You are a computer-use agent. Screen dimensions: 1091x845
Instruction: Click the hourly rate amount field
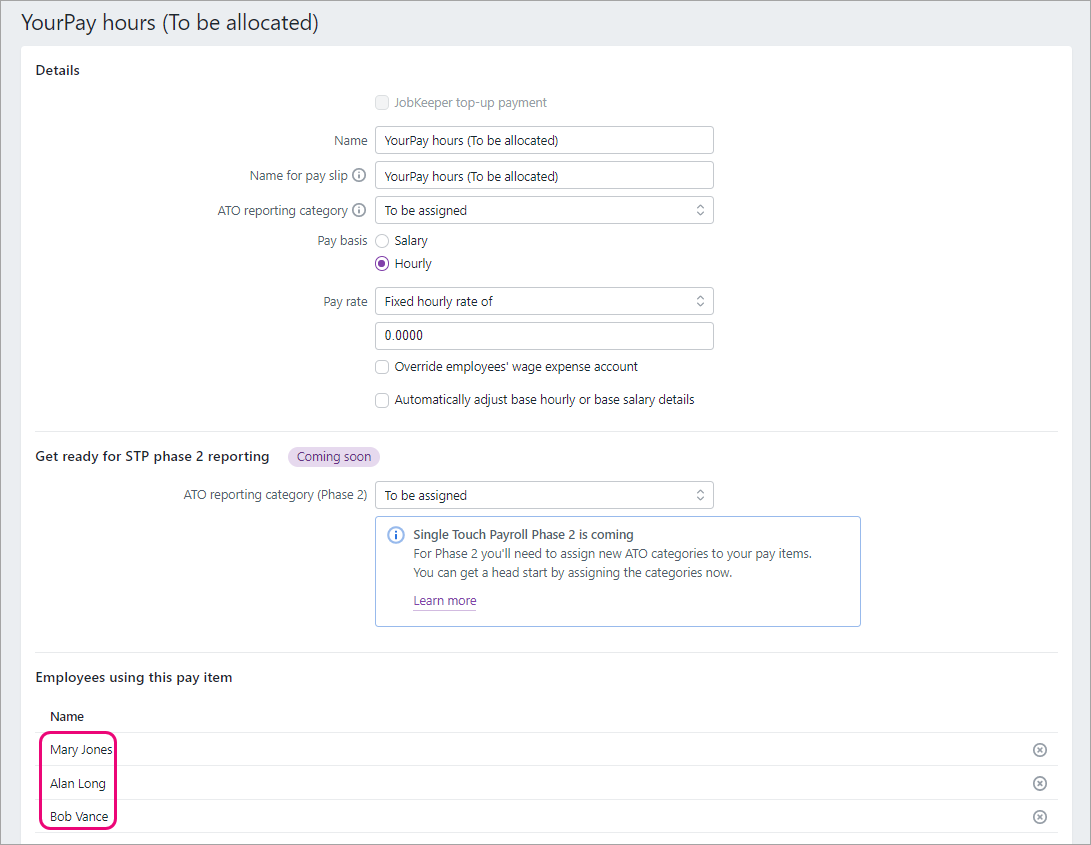pos(543,336)
